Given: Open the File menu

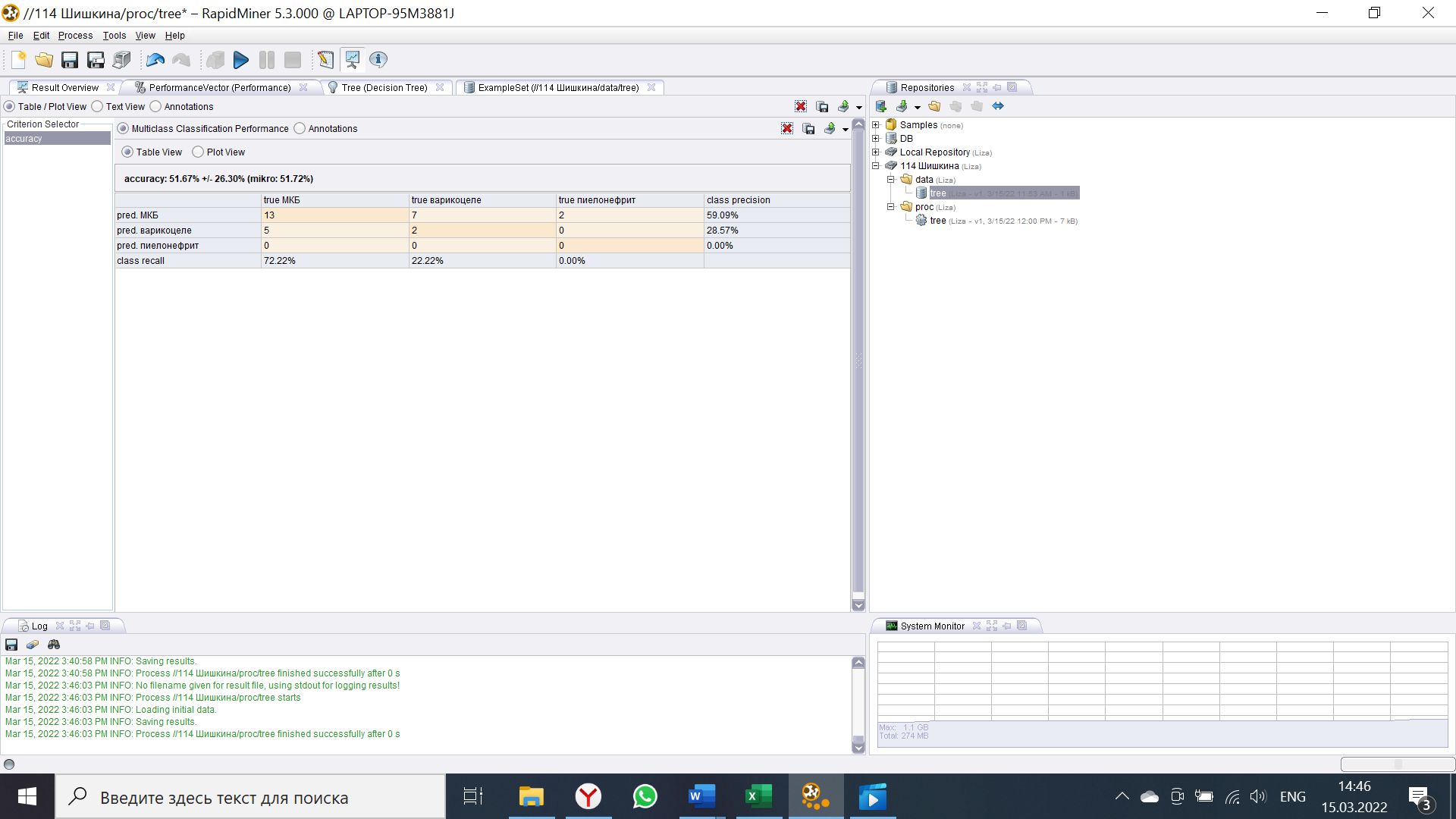Looking at the screenshot, I should click(15, 36).
